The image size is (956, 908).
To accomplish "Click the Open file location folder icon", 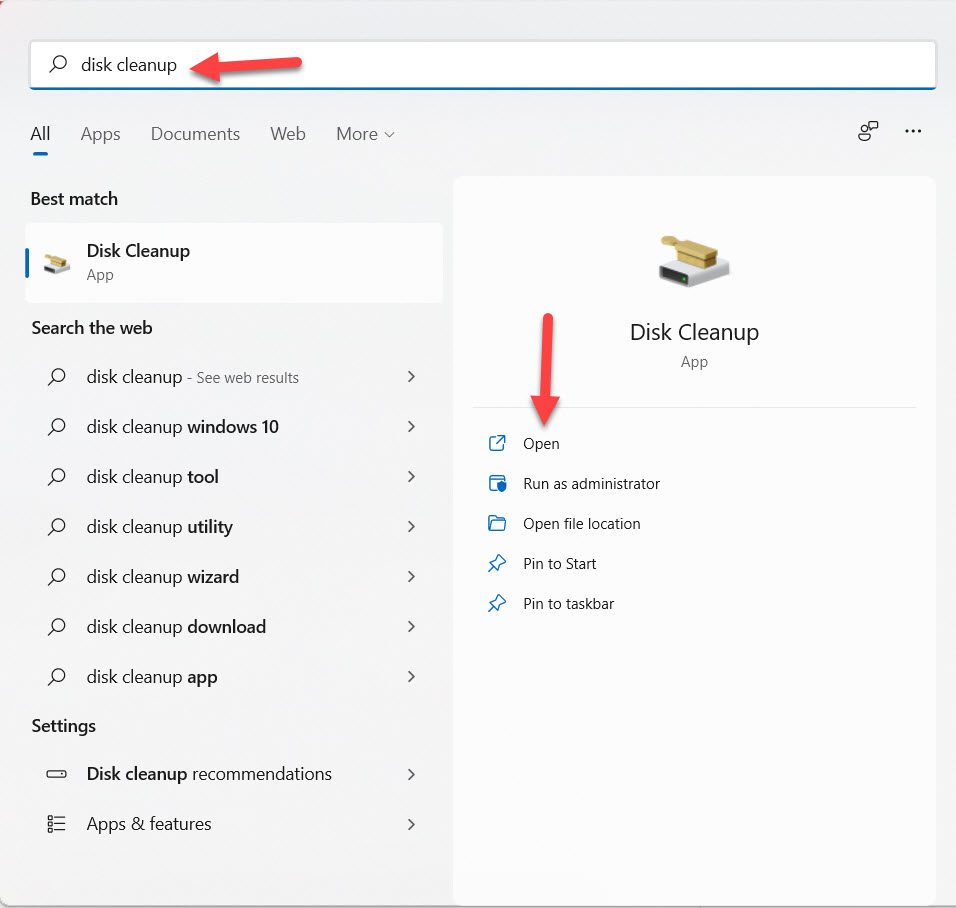I will pos(497,524).
